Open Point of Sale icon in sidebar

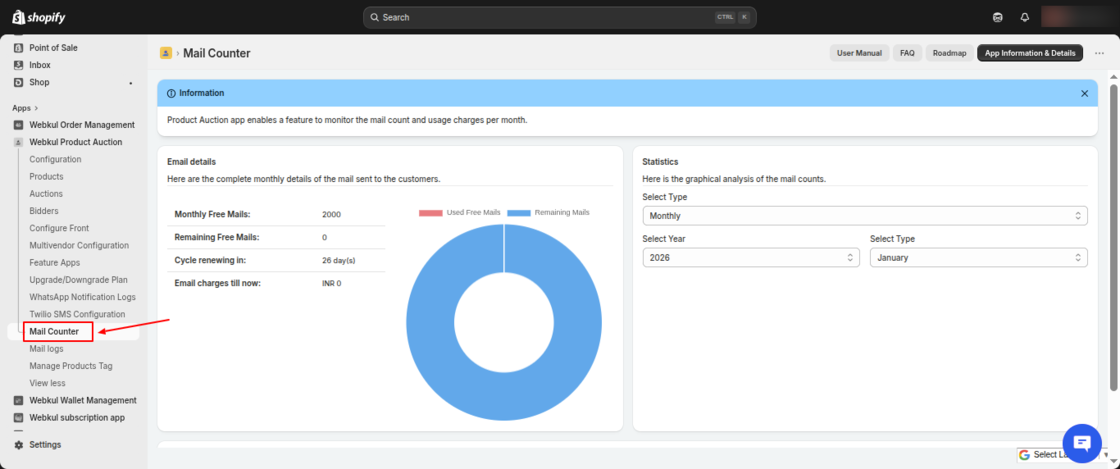(19, 48)
